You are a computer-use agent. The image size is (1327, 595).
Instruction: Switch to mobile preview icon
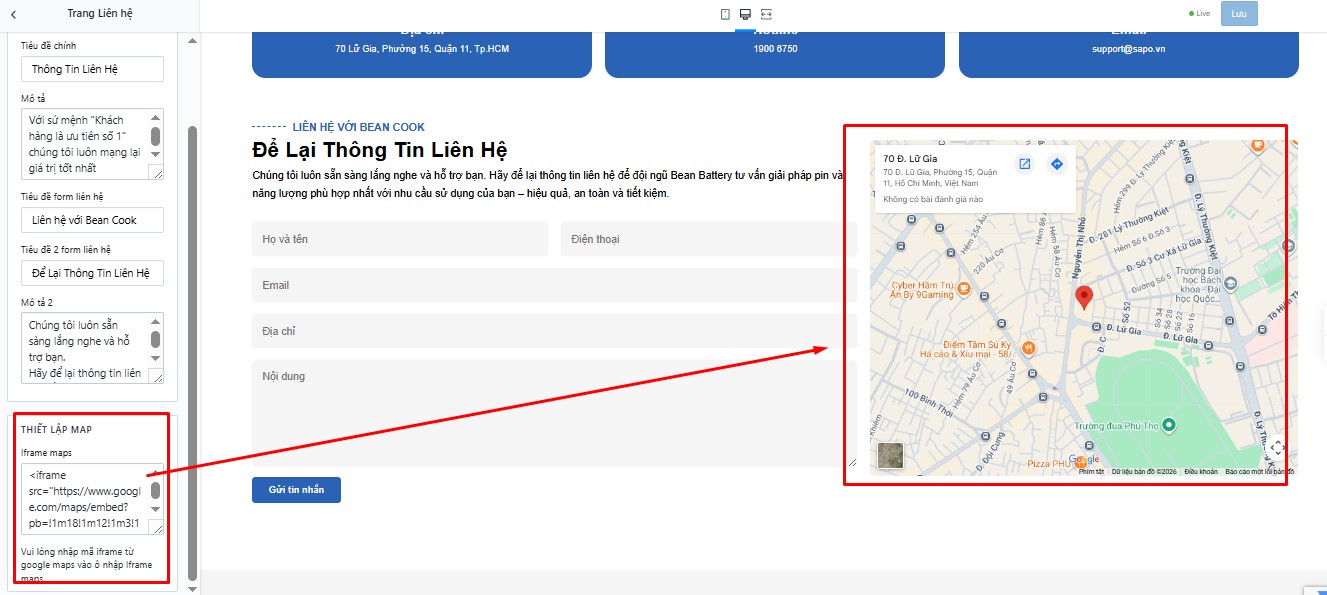(726, 14)
